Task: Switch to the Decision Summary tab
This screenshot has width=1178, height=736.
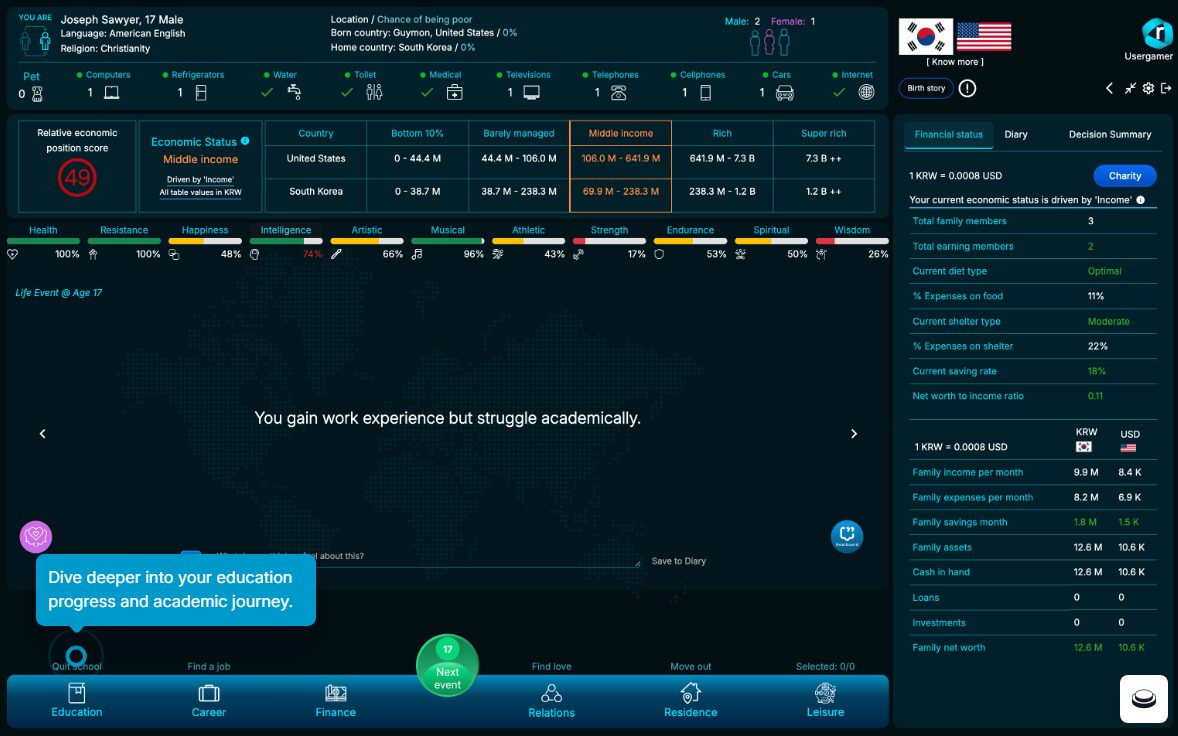Action: [x=1109, y=134]
